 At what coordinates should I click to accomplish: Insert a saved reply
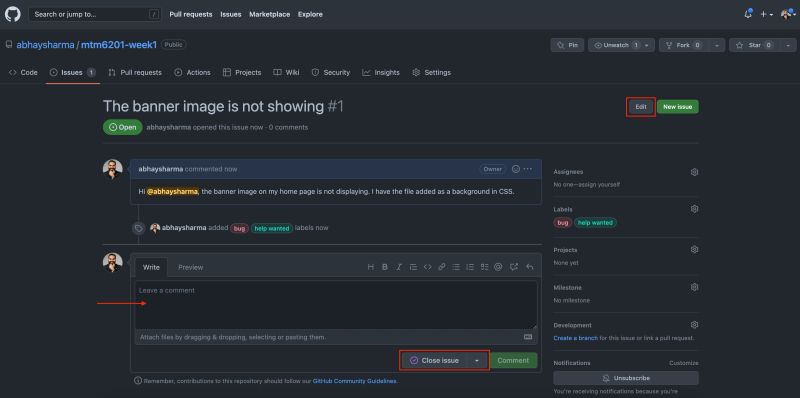[530, 267]
